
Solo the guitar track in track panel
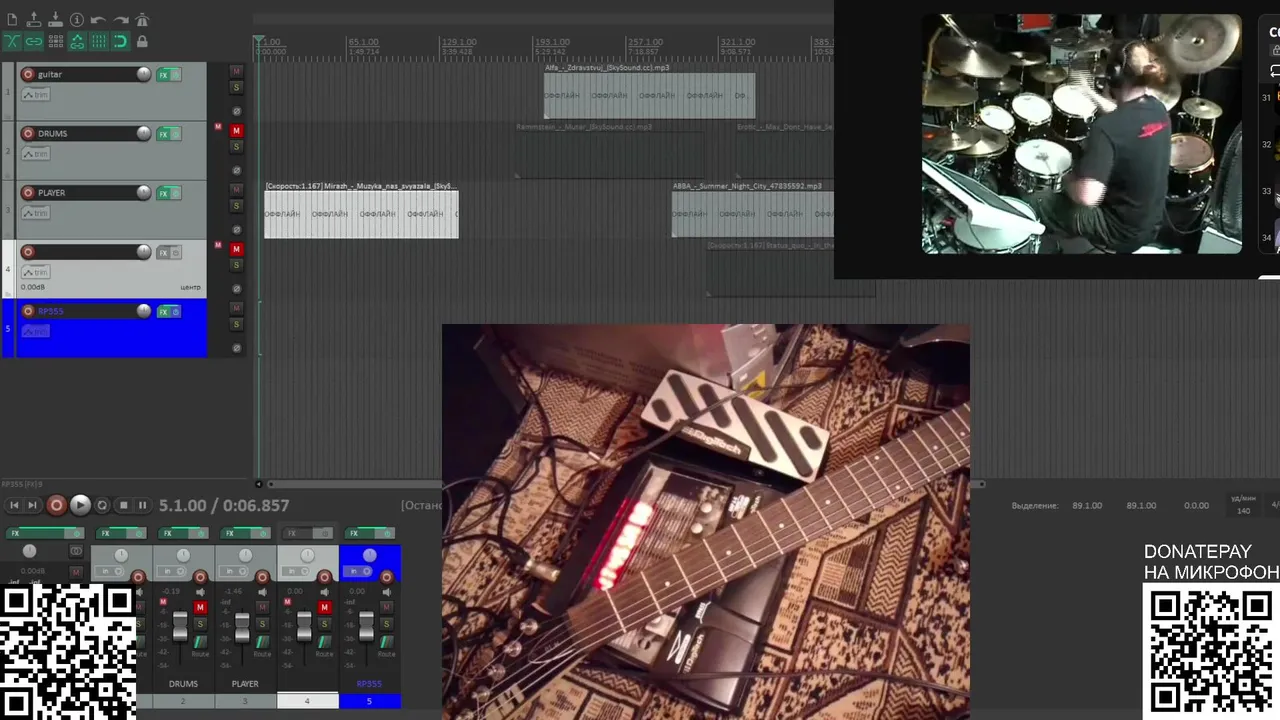pos(236,87)
